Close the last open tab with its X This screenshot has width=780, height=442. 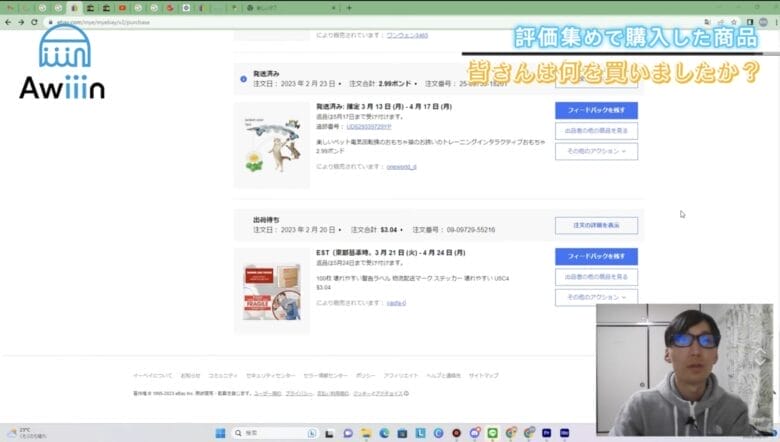[x=333, y=8]
